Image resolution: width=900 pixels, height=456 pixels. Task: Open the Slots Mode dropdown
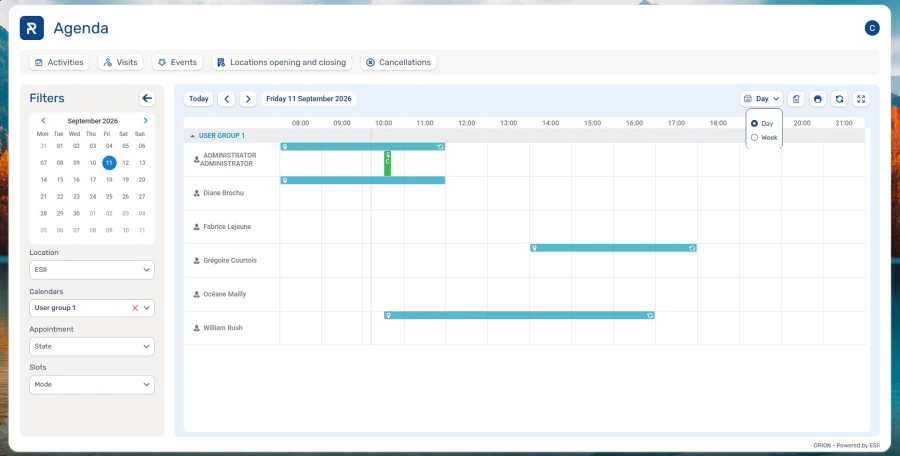pyautogui.click(x=92, y=384)
